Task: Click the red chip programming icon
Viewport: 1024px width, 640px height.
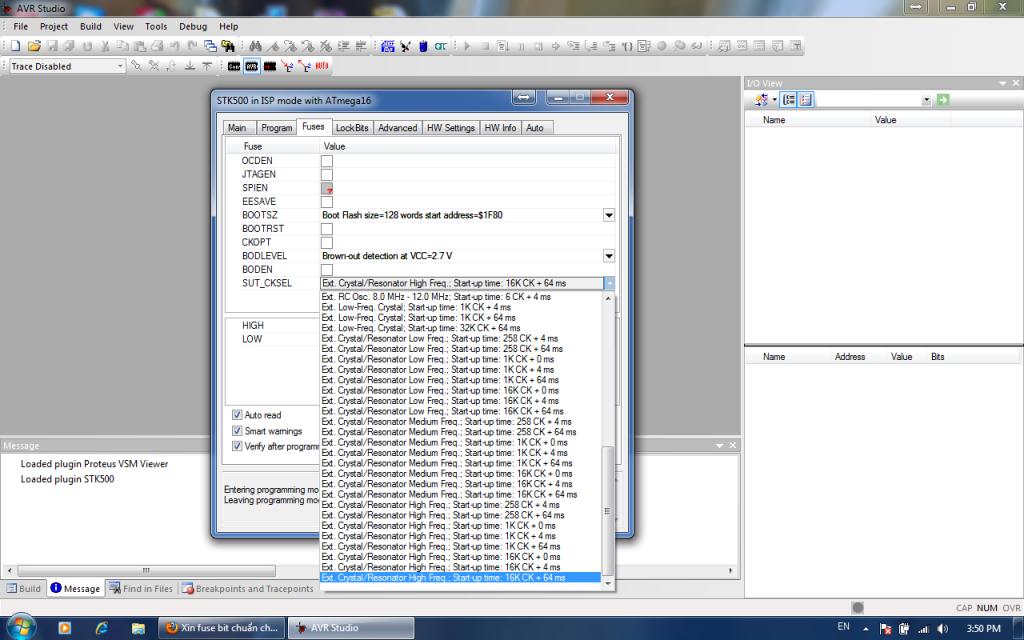Action: (x=270, y=66)
